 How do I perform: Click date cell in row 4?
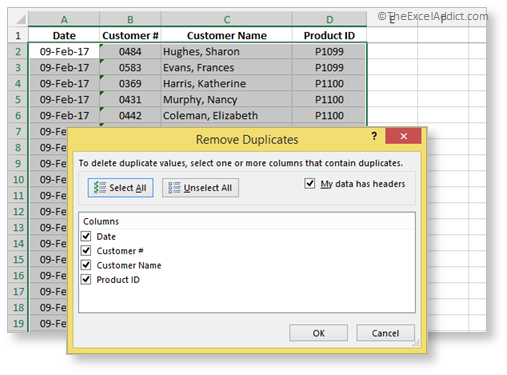point(64,83)
